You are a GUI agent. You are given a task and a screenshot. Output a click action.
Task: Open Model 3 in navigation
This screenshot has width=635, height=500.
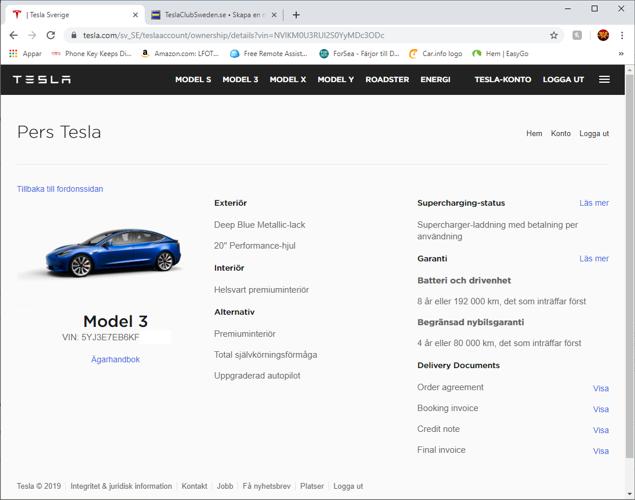tap(240, 79)
